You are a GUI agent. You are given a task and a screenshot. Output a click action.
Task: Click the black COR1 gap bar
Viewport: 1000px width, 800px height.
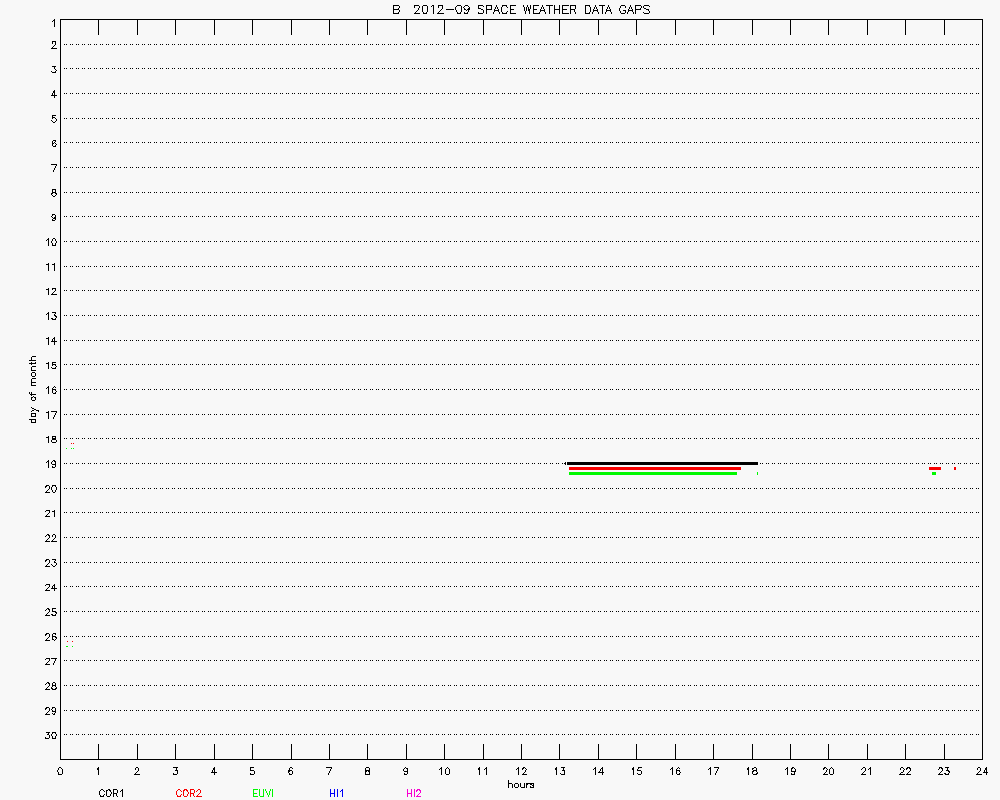661,463
